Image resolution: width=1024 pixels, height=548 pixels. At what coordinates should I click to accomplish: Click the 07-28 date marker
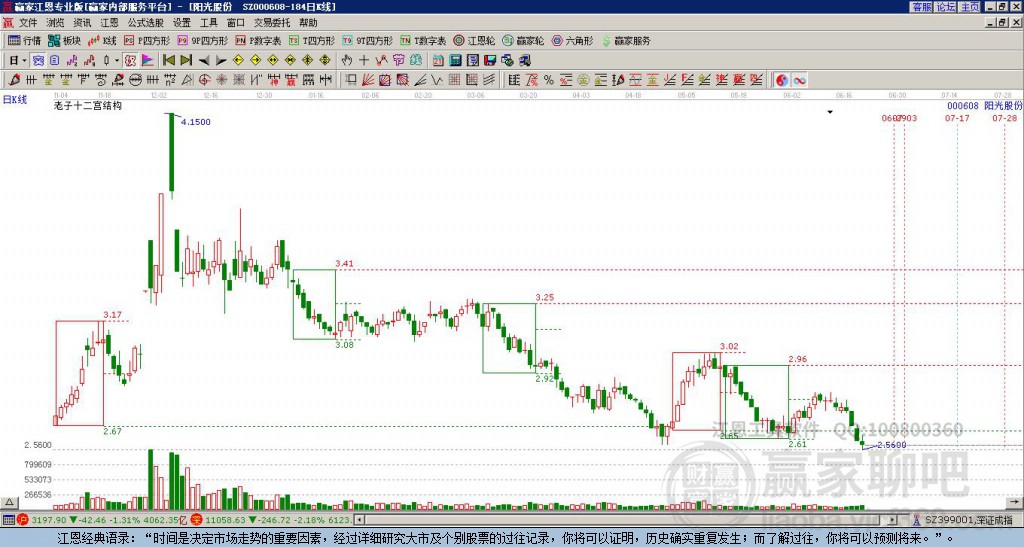click(1004, 118)
